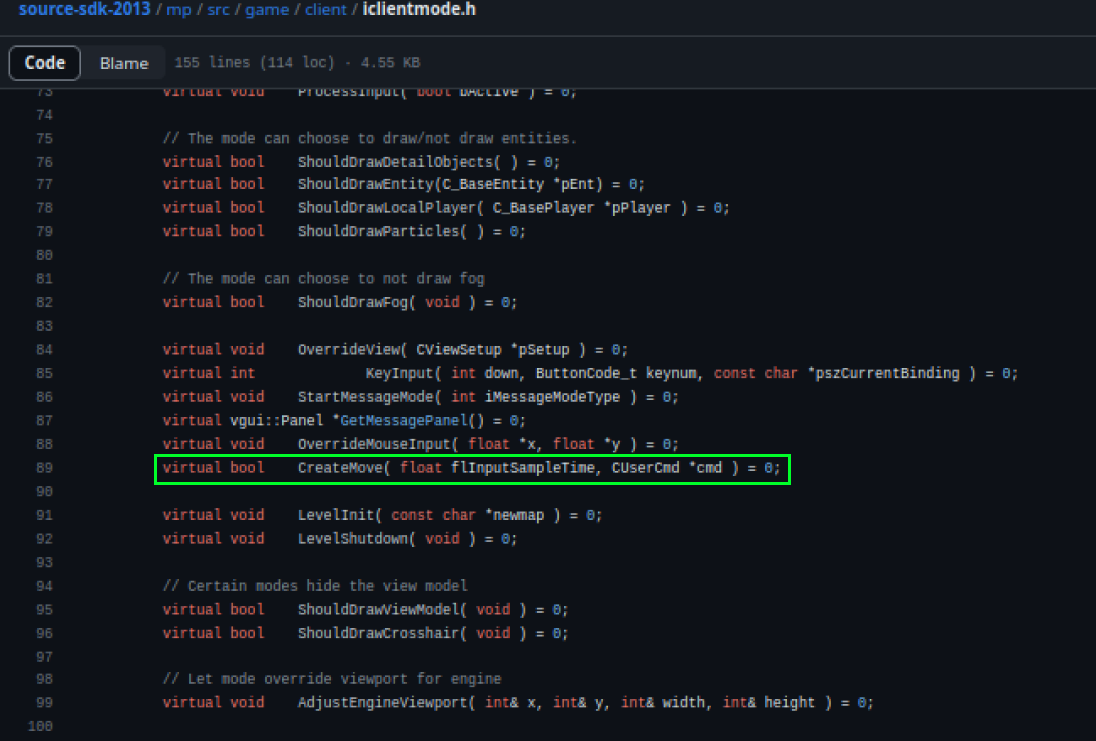Screen dimensions: 1096x741
Task: Switch to the Blame view tab
Action: coord(124,63)
